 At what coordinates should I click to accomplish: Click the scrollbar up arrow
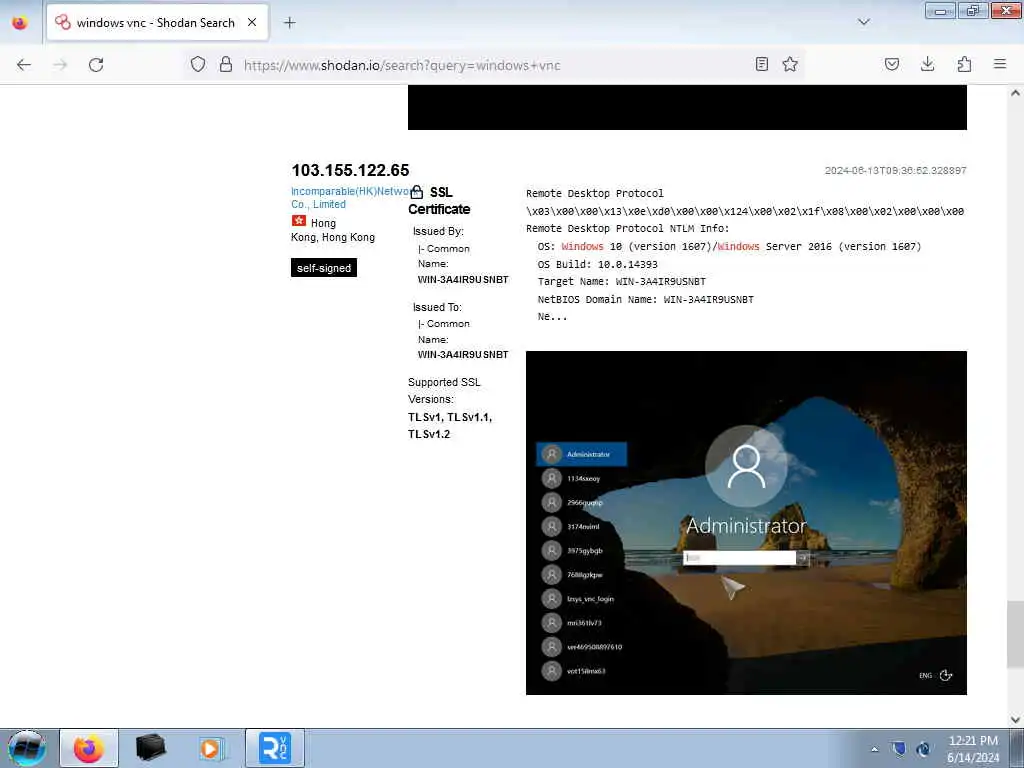click(1015, 93)
